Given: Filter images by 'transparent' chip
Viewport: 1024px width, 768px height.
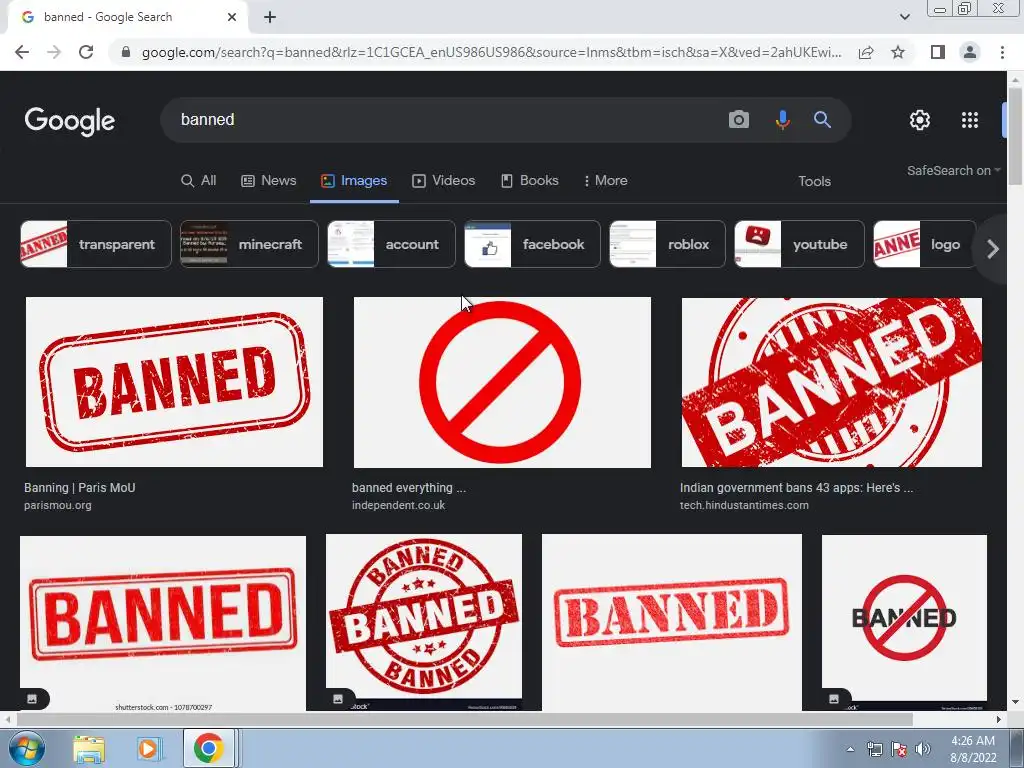Looking at the screenshot, I should click(96, 244).
